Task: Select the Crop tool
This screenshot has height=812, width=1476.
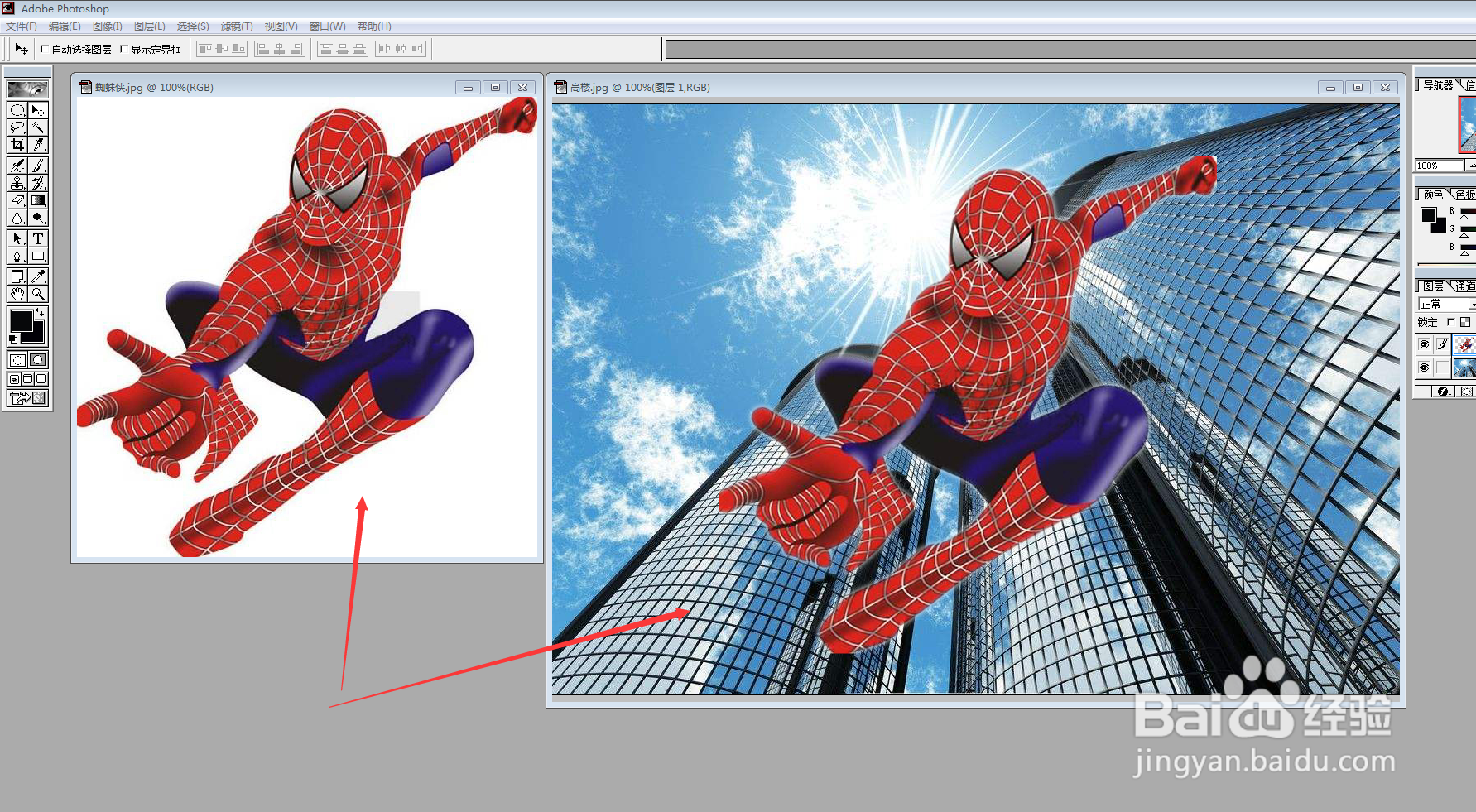Action: click(x=17, y=145)
